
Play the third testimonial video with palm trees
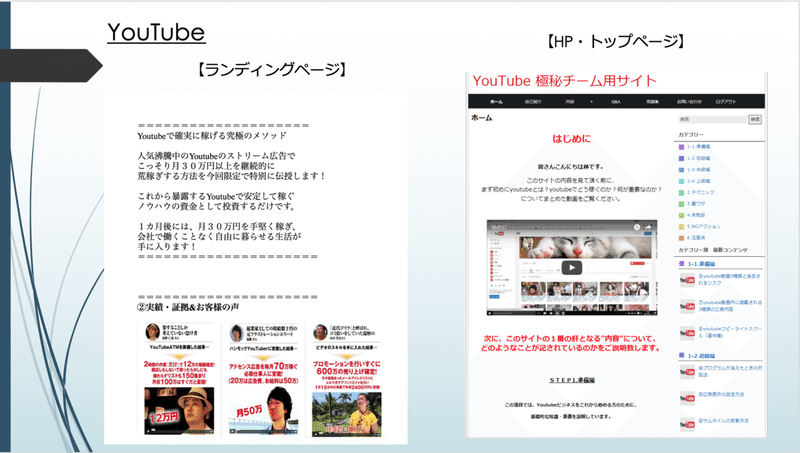pos(347,415)
